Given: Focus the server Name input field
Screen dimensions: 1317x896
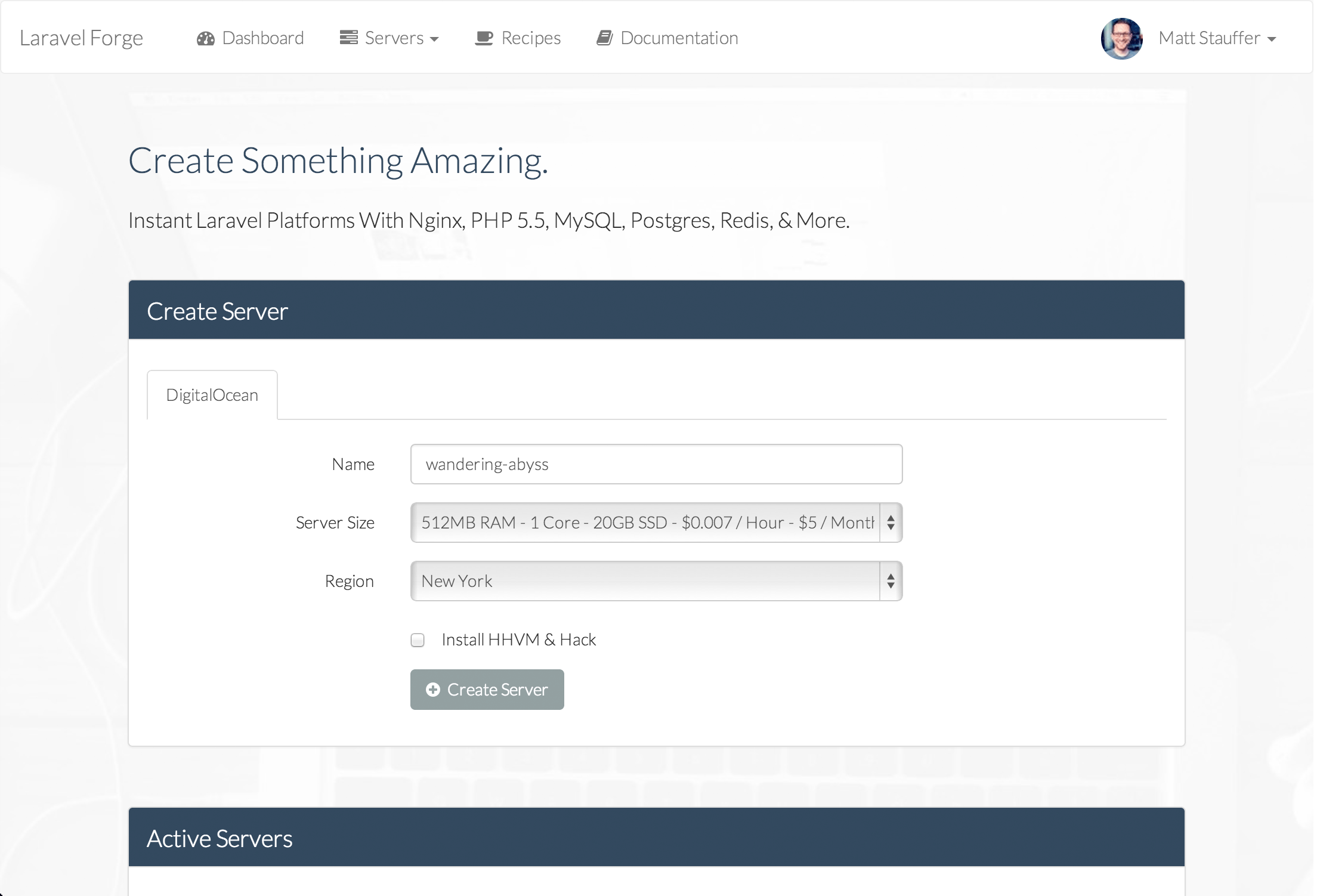Looking at the screenshot, I should point(656,464).
